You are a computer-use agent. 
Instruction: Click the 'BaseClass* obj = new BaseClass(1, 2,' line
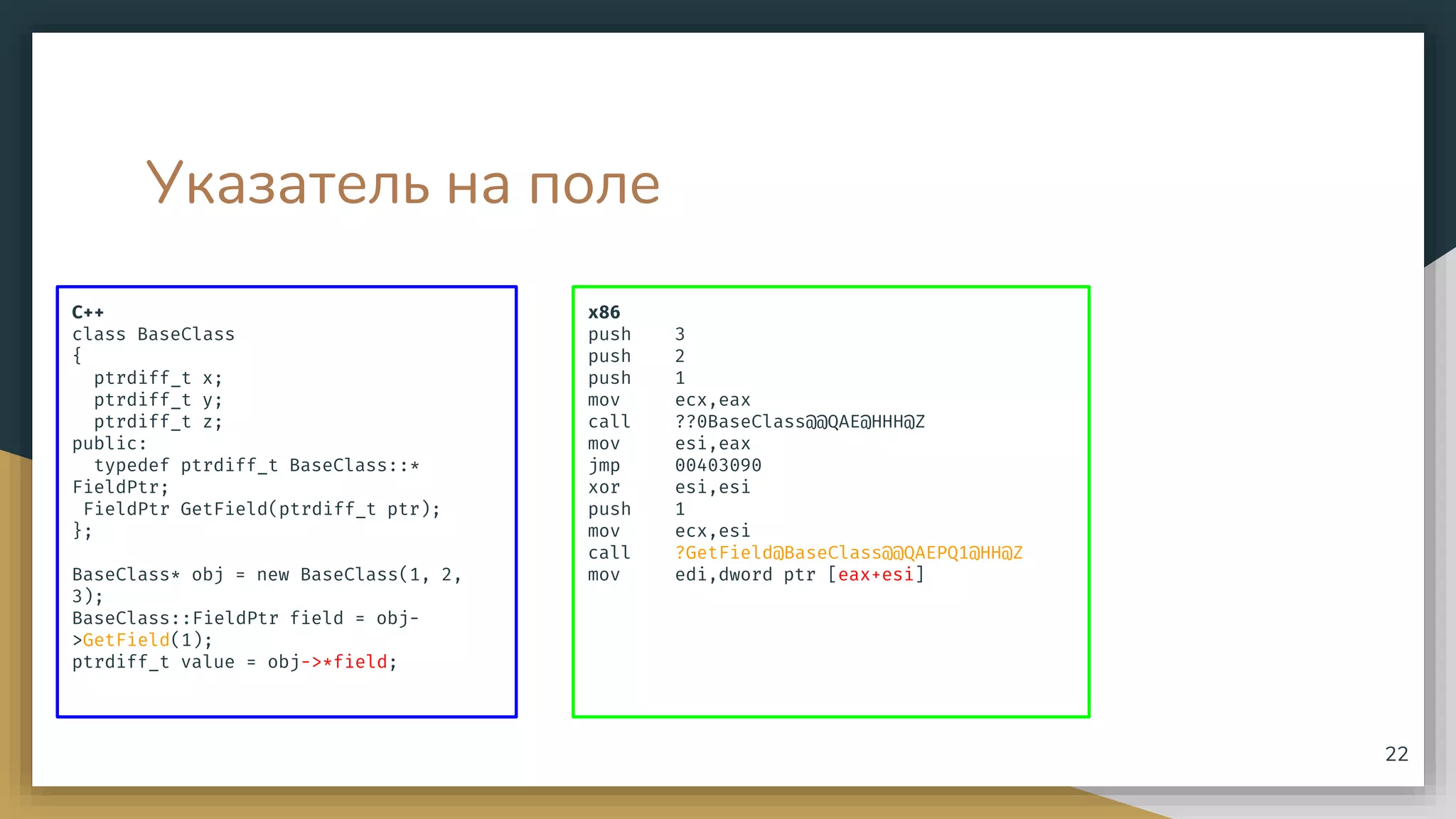[x=267, y=574]
